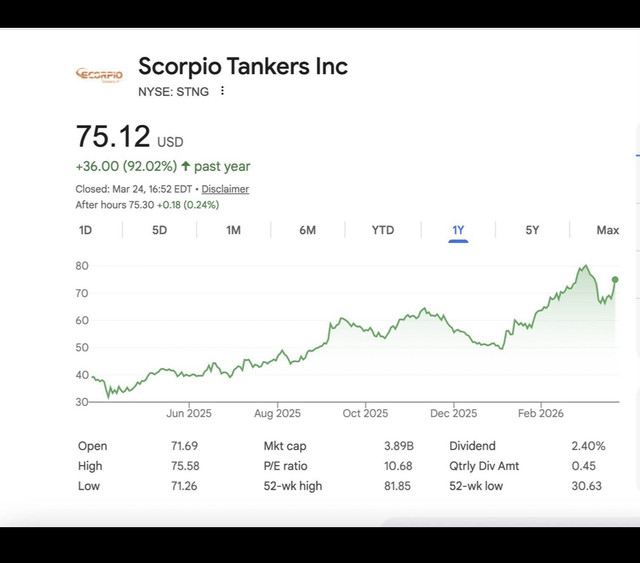The width and height of the screenshot is (640, 563).
Task: Click the Scorpio company logo
Action: pos(99,74)
